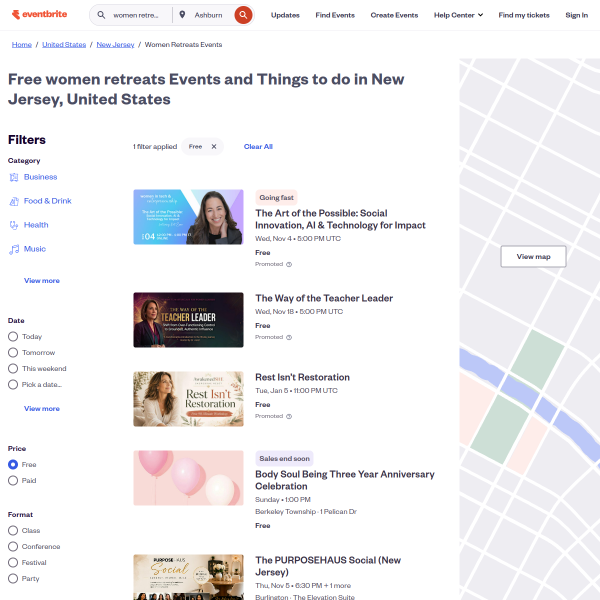The image size is (600, 600).
Task: Click the Sales end soon badge
Action: coord(284,459)
